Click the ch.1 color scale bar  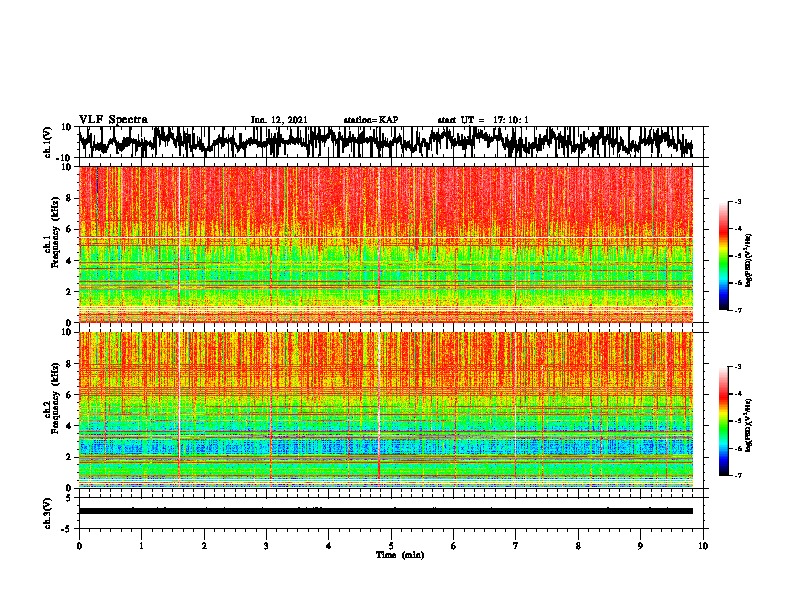click(x=724, y=256)
